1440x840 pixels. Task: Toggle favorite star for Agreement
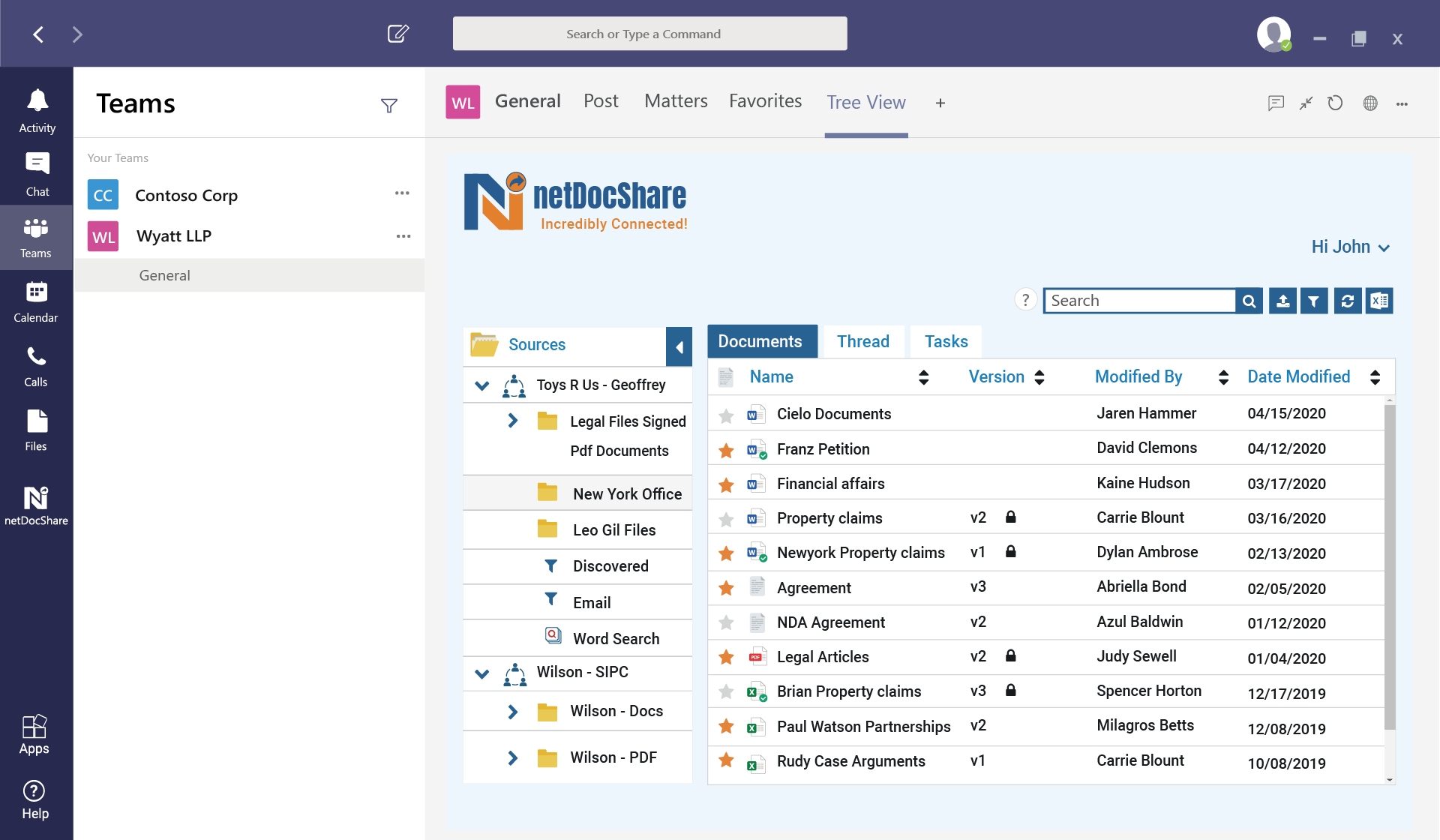click(x=726, y=588)
